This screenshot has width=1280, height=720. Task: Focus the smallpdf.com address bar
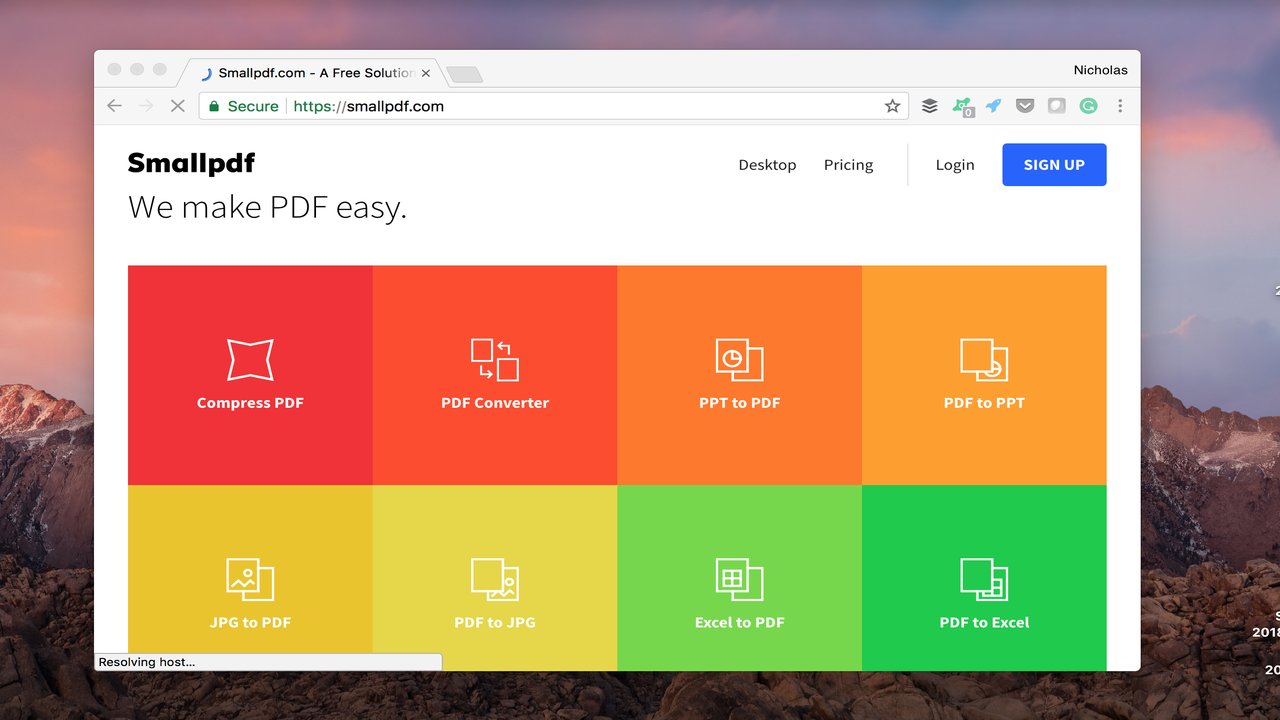click(553, 106)
